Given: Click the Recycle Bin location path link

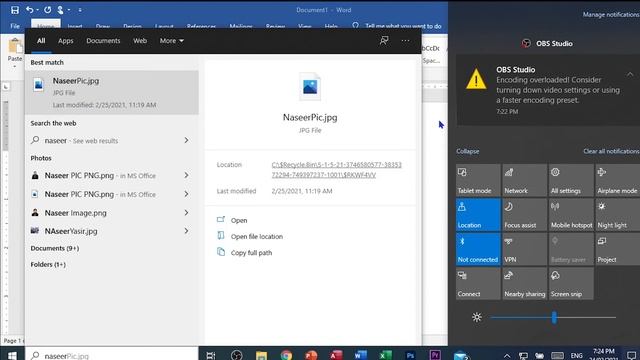Looking at the screenshot, I should click(x=336, y=170).
